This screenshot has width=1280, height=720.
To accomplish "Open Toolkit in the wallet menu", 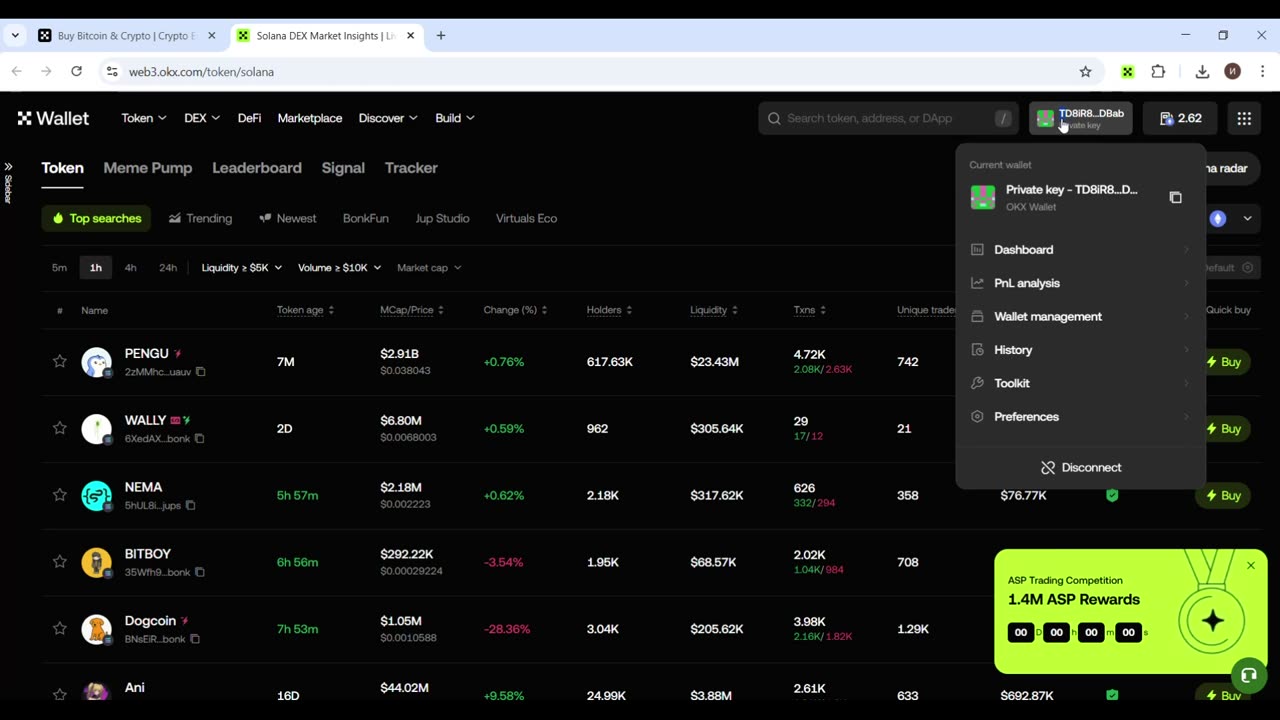I will [x=1080, y=383].
